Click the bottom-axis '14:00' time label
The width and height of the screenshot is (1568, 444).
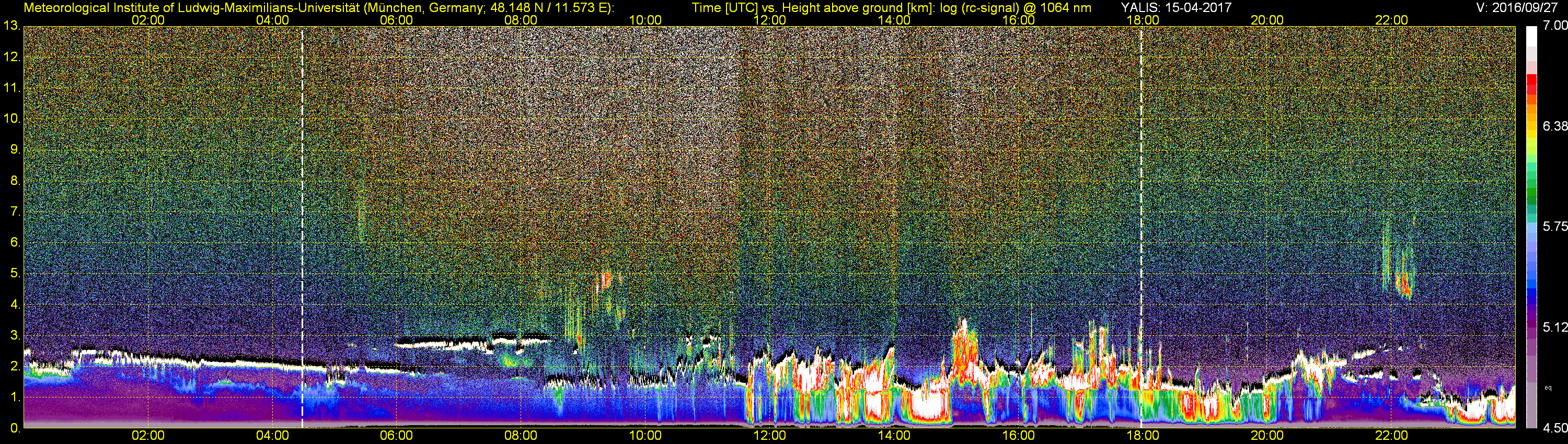point(894,436)
